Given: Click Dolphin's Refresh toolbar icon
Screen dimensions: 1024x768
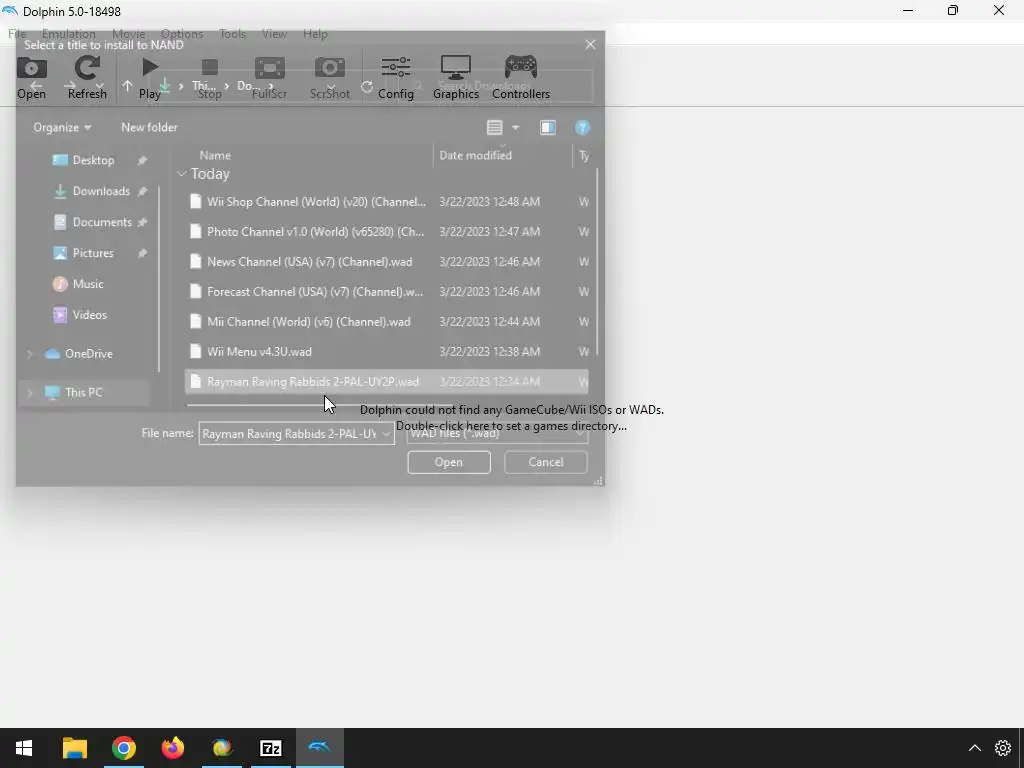Looking at the screenshot, I should tap(87, 68).
